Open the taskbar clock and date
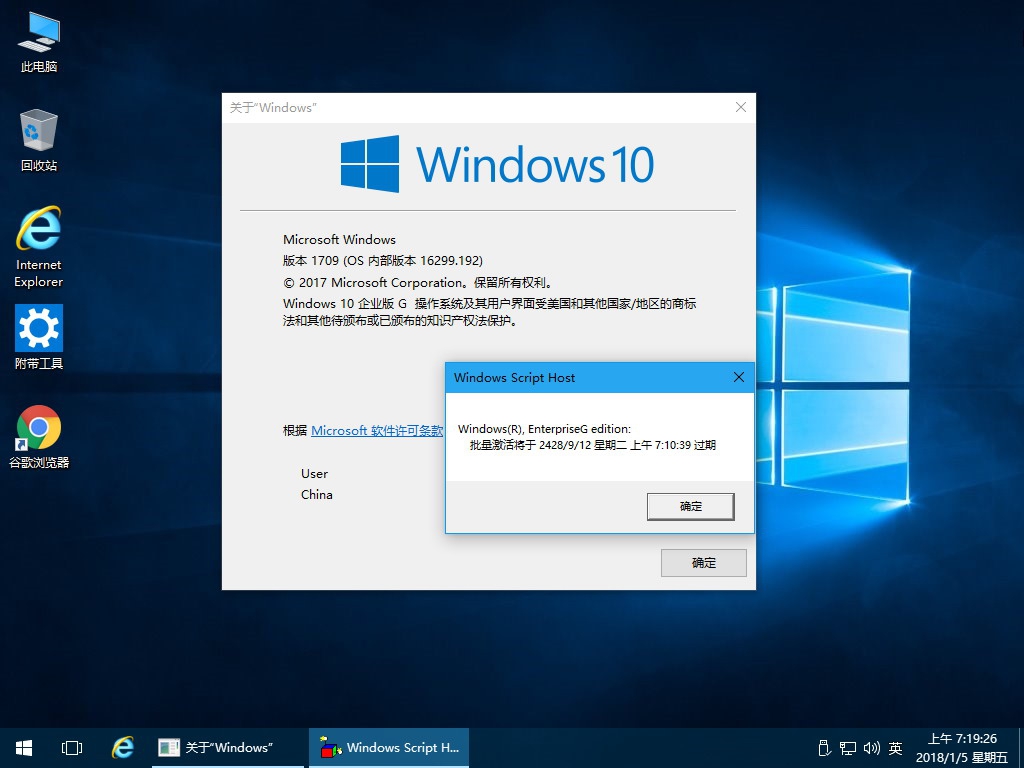Image resolution: width=1024 pixels, height=768 pixels. point(962,748)
